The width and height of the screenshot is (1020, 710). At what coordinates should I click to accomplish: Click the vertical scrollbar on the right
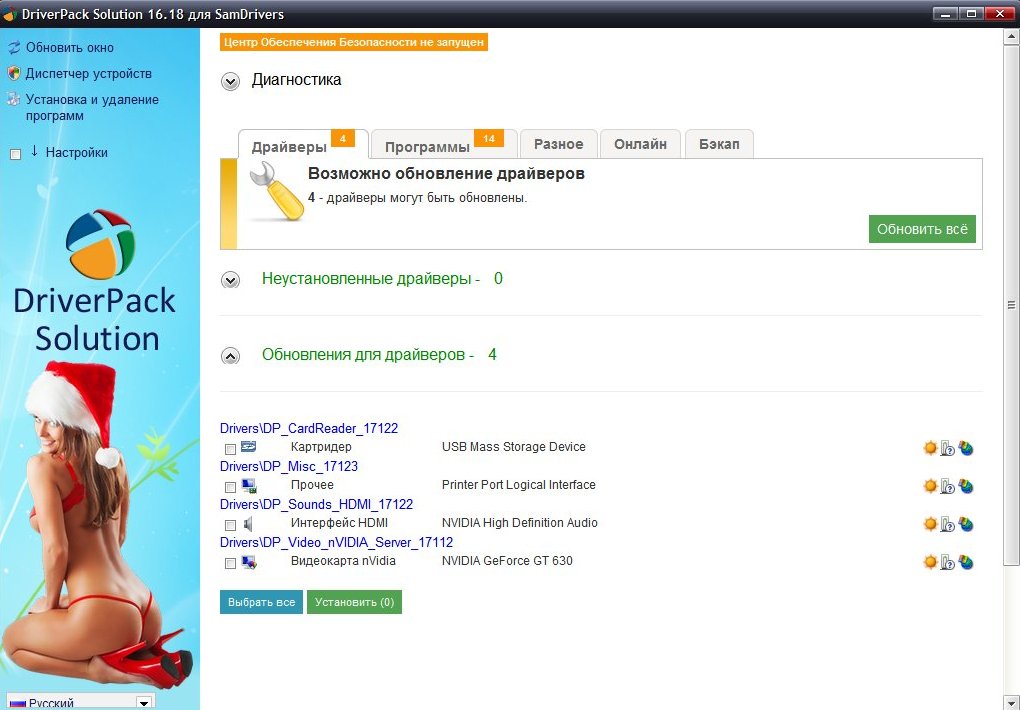point(1011,305)
